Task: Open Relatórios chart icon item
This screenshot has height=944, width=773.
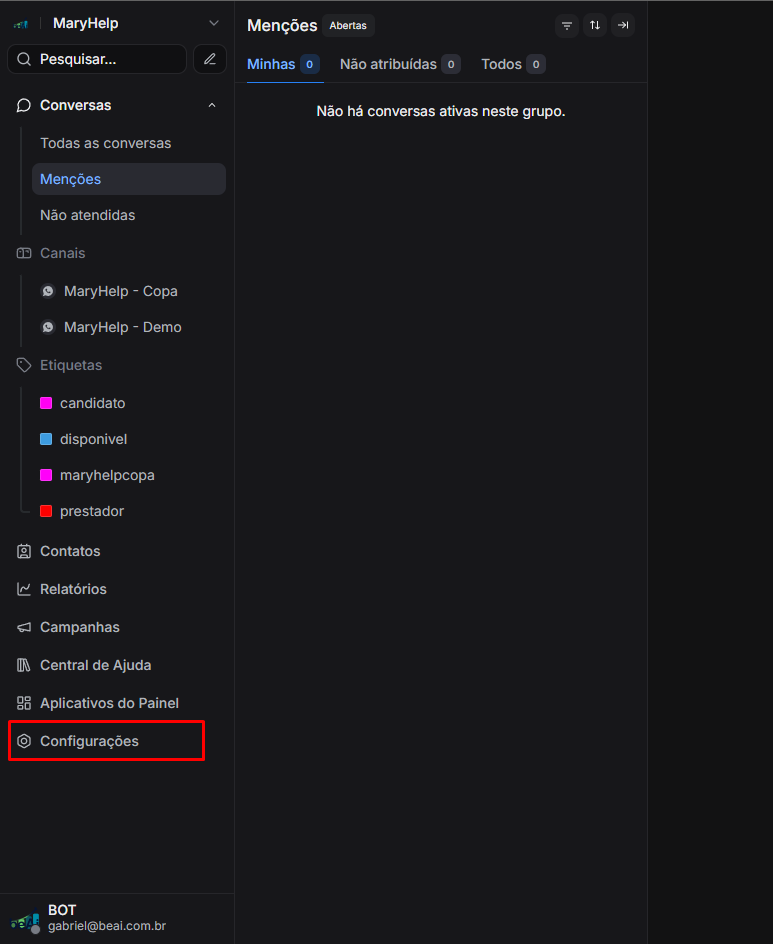Action: pos(73,589)
